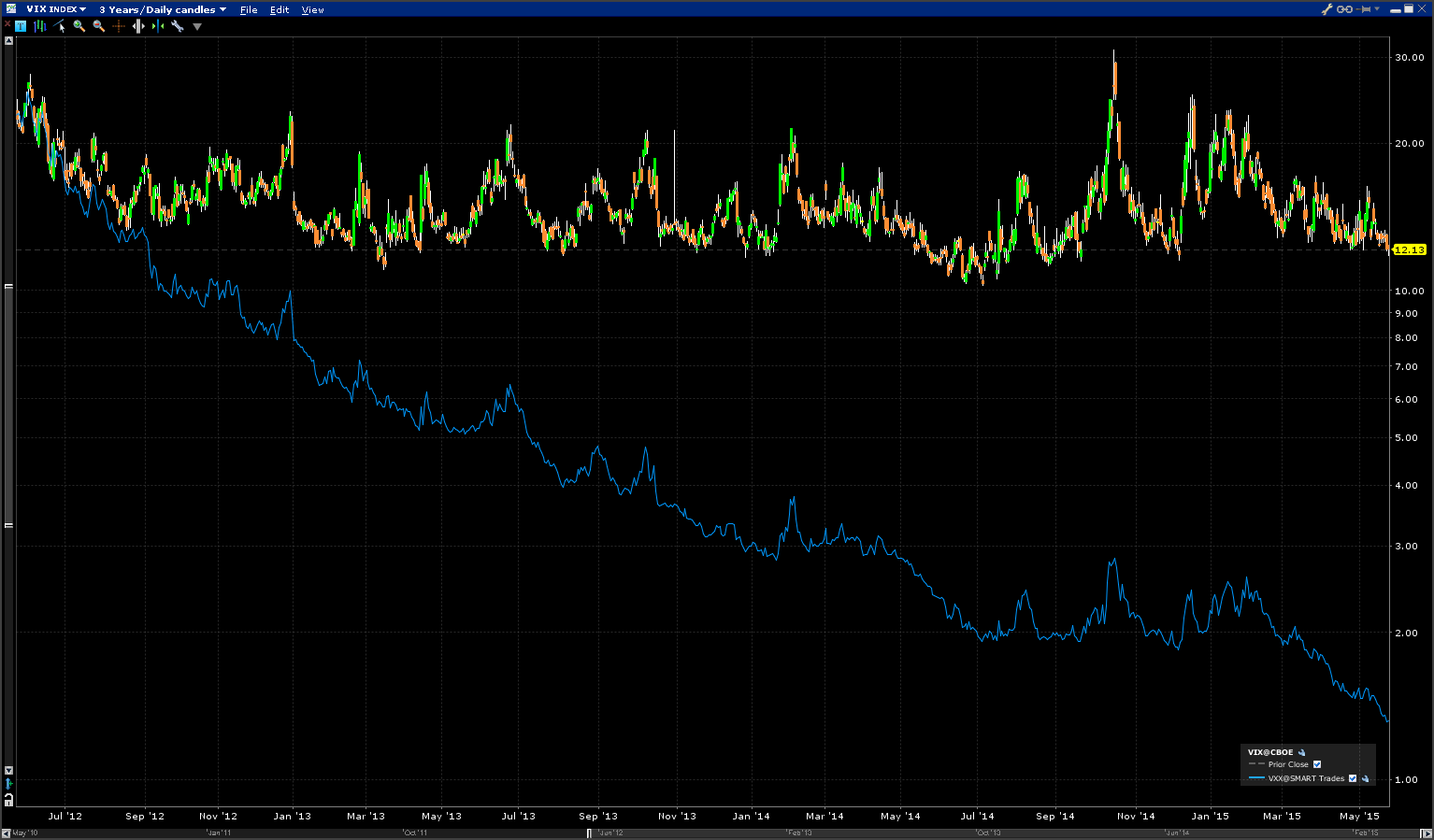Image resolution: width=1434 pixels, height=840 pixels.
Task: Click the zoom in magnifier
Action: 79,26
